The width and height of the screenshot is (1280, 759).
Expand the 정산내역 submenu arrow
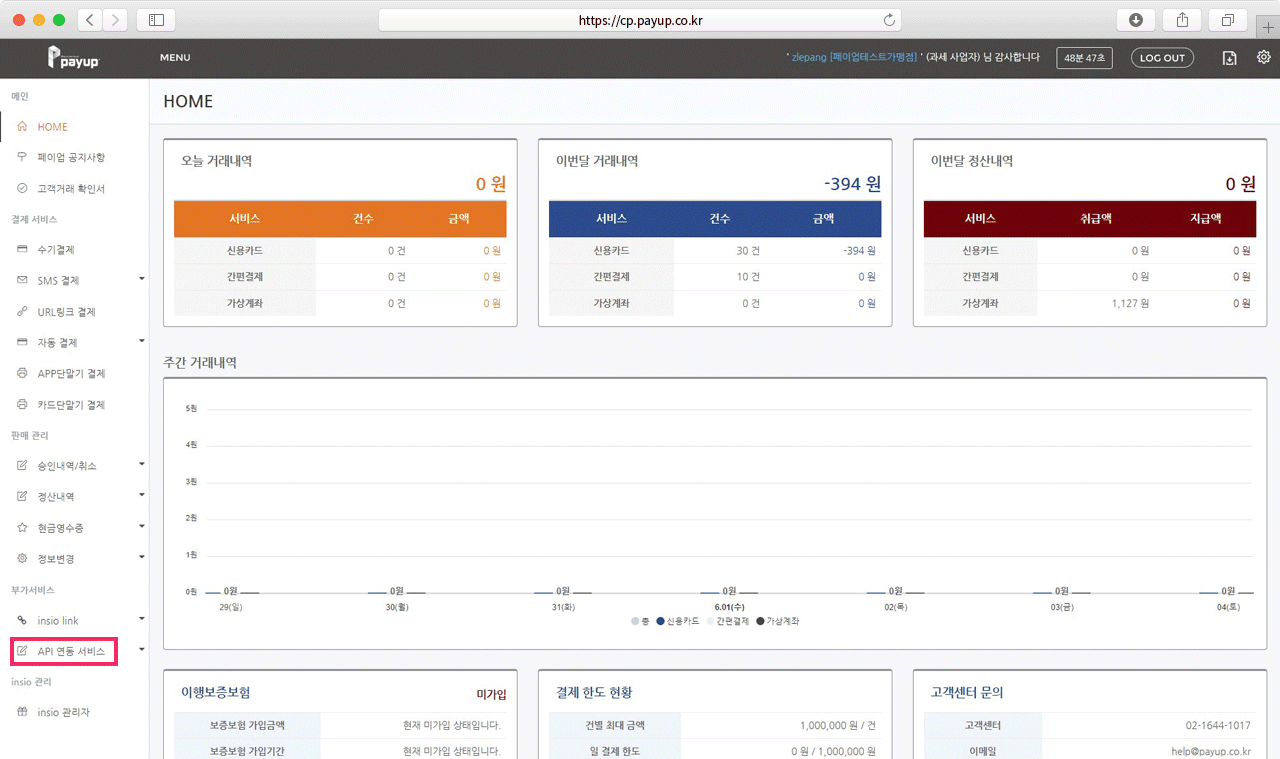[141, 495]
